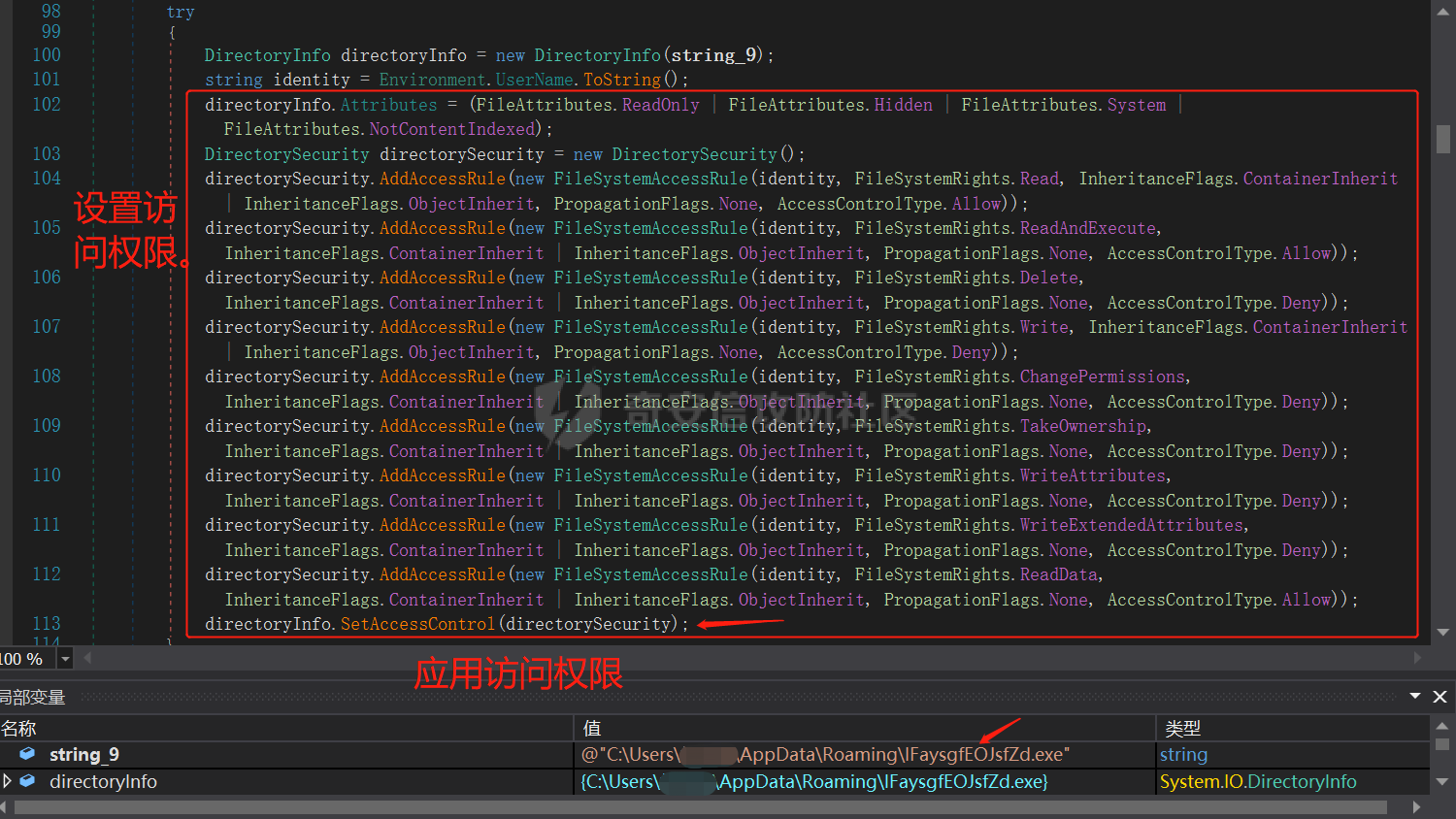The width and height of the screenshot is (1456, 819).
Task: Click code editor vertical scrollbar down arrow
Action: [1443, 632]
